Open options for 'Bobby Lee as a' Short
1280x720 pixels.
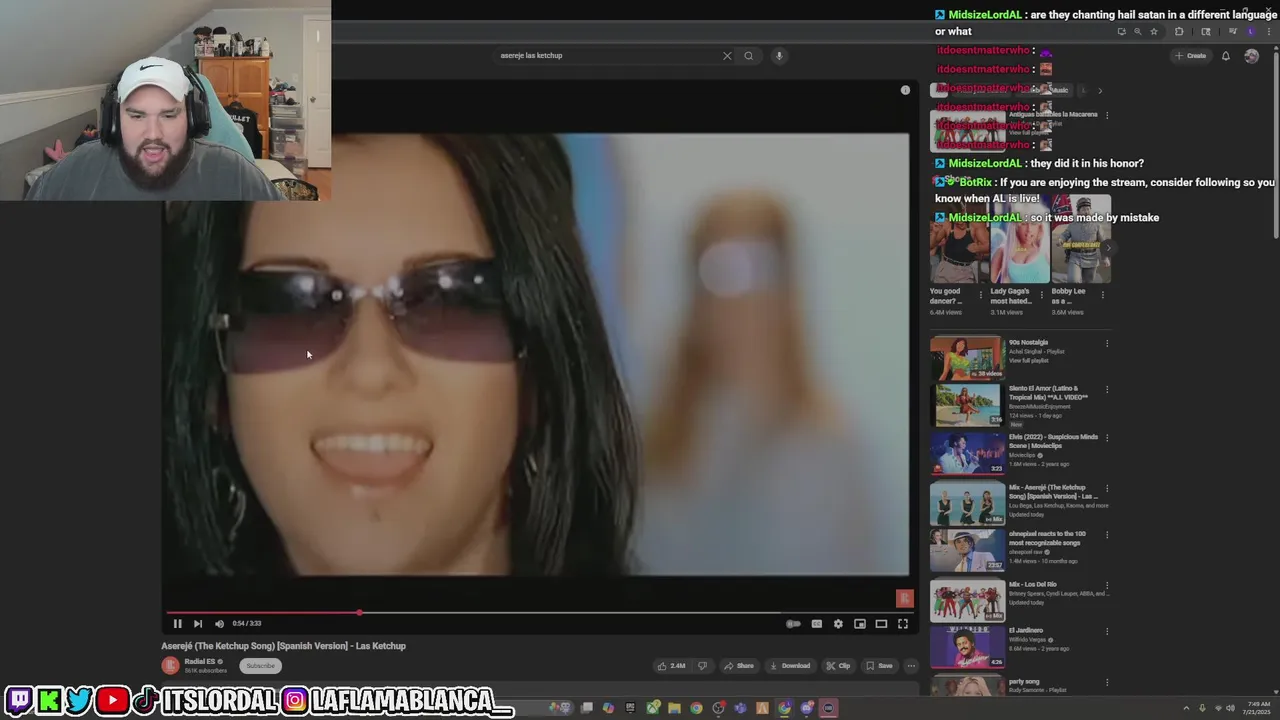click(x=1103, y=295)
